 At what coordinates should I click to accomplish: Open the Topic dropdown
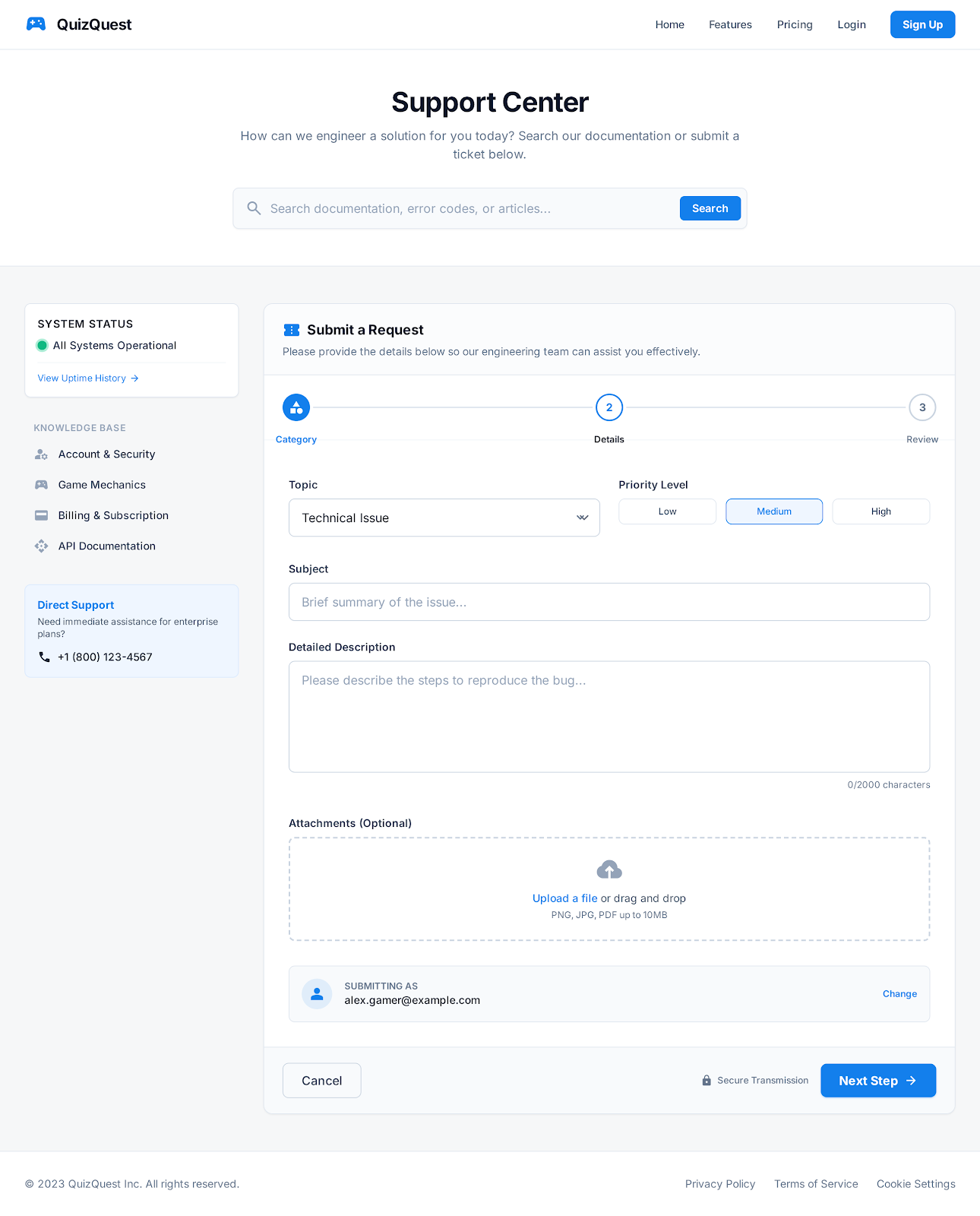click(x=444, y=518)
